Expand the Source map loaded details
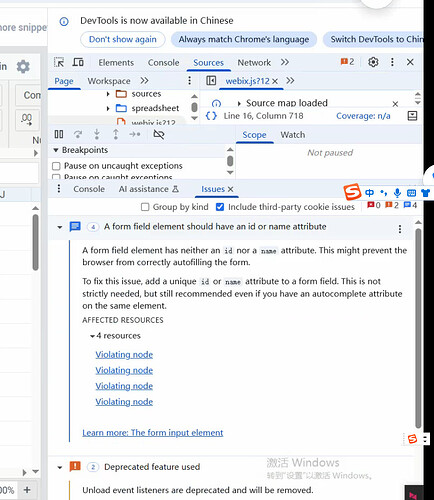The height and width of the screenshot is (500, 434). pos(239,103)
